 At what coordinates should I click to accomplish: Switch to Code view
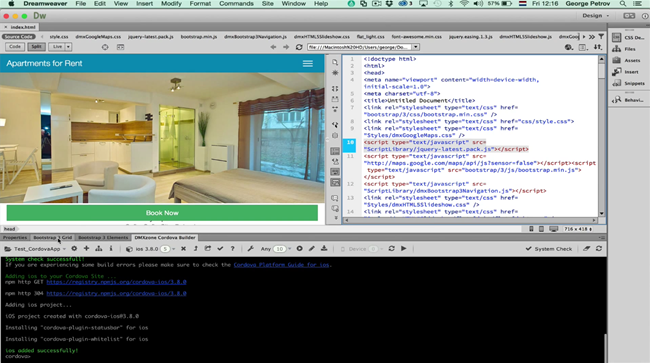click(15, 47)
